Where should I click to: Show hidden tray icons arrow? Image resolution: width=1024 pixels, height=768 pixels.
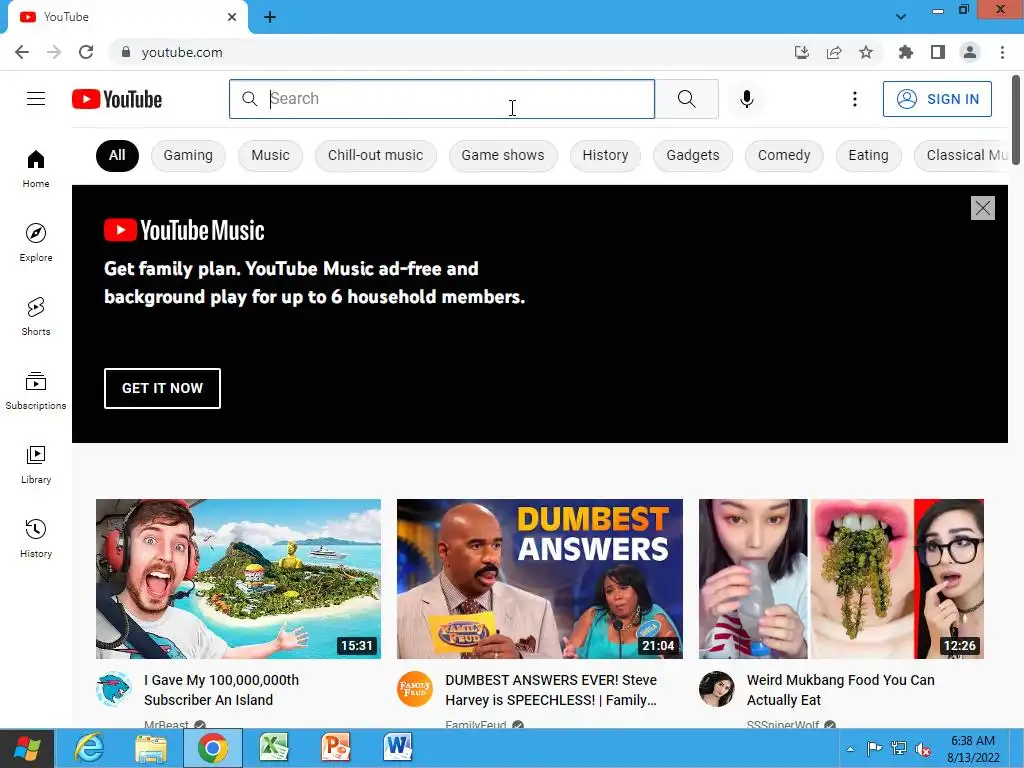pyautogui.click(x=850, y=749)
